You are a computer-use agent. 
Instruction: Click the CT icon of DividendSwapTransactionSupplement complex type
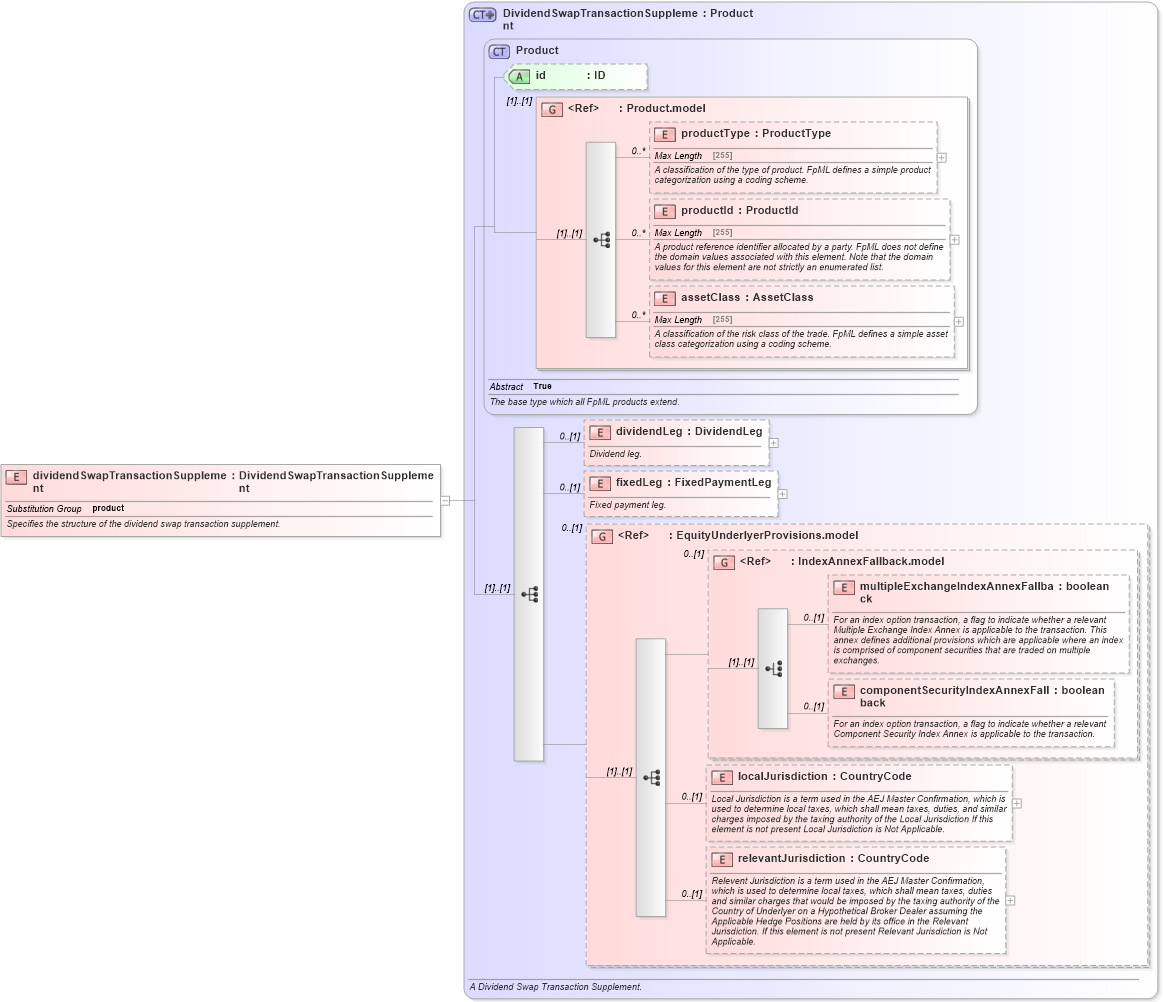(482, 15)
